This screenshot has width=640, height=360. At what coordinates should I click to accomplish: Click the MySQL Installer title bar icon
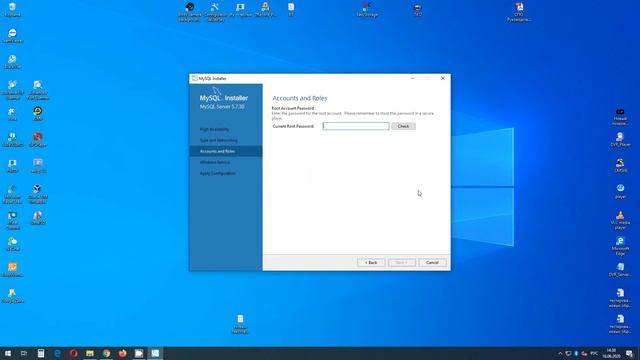(x=195, y=78)
